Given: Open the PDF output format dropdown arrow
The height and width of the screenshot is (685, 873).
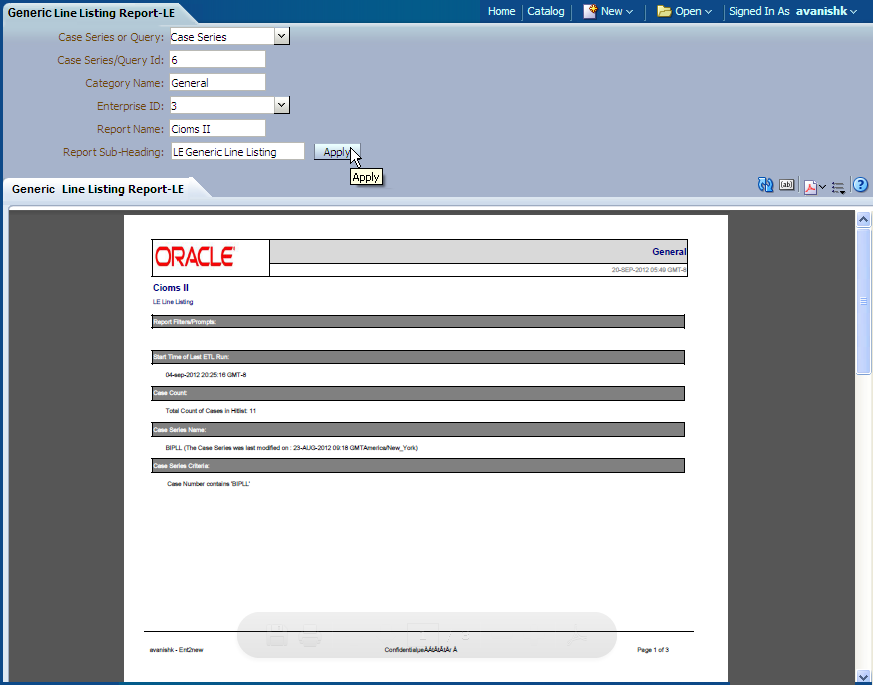Looking at the screenshot, I should point(822,187).
